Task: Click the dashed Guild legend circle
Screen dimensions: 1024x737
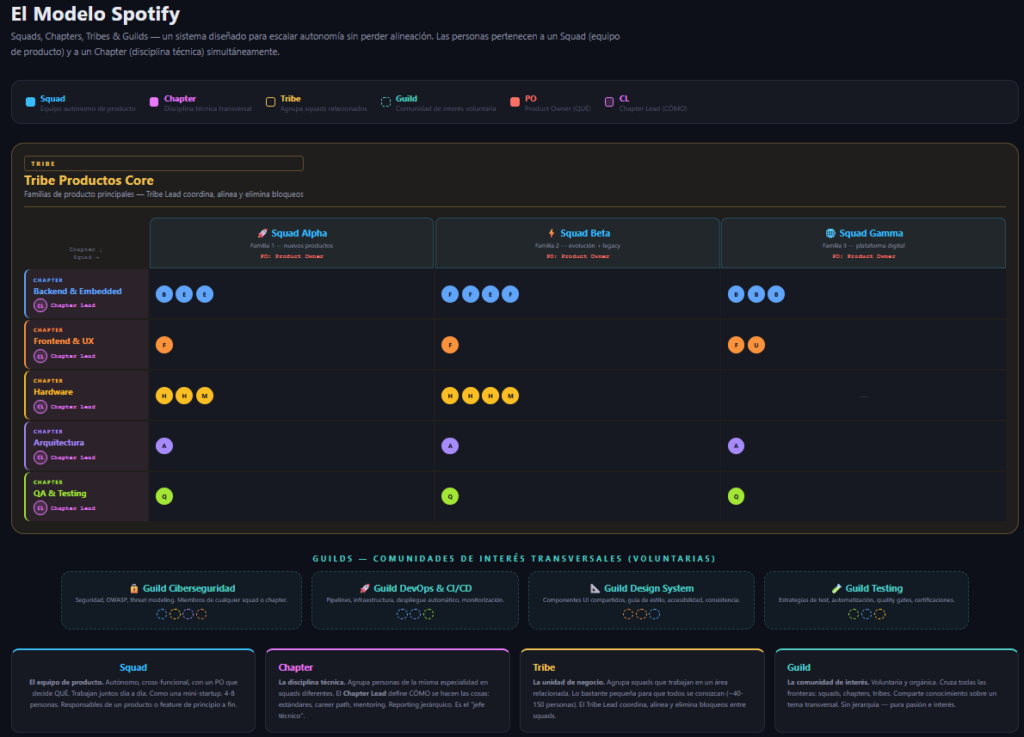Action: tap(386, 102)
